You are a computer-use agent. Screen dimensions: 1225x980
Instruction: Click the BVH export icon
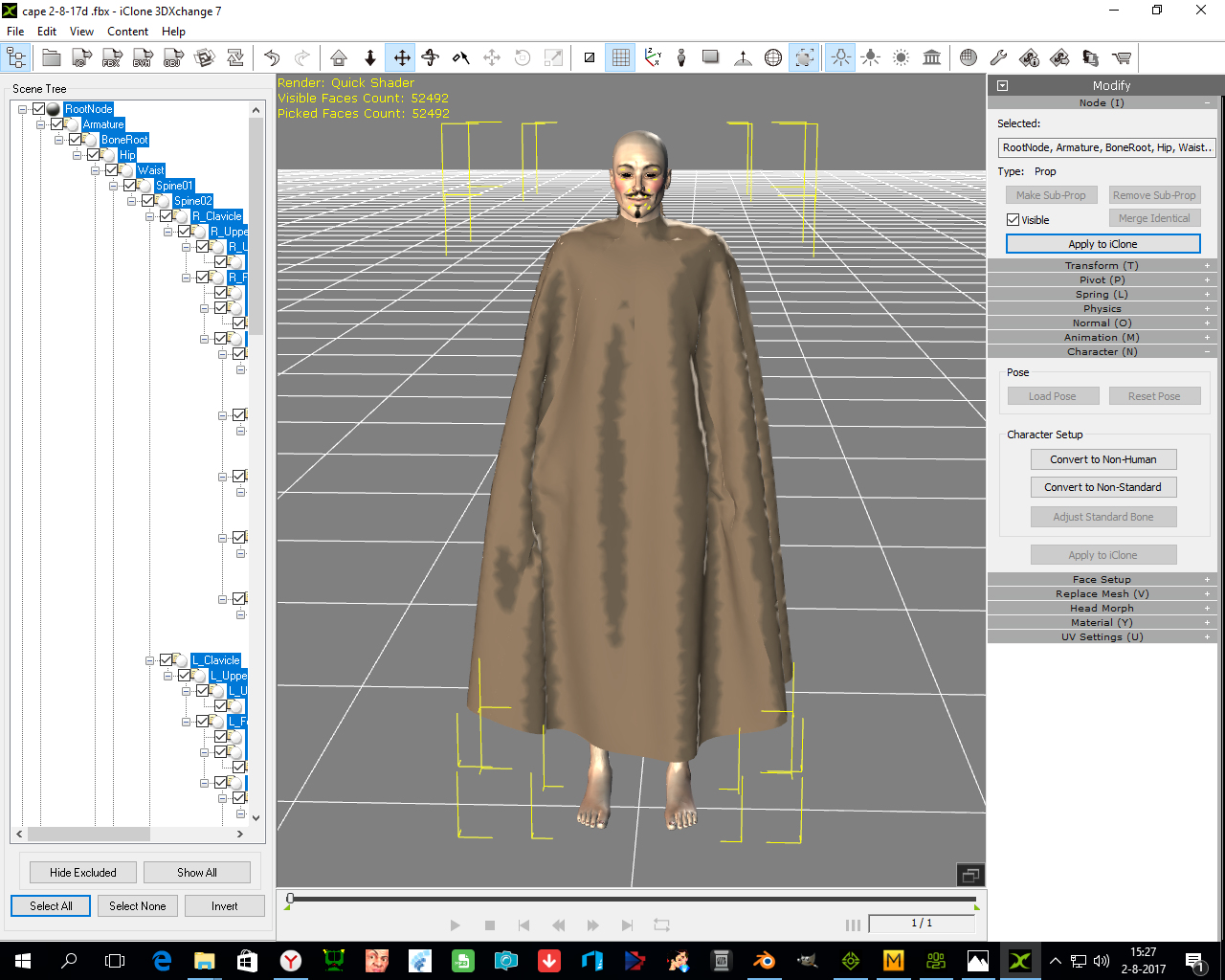click(x=143, y=58)
